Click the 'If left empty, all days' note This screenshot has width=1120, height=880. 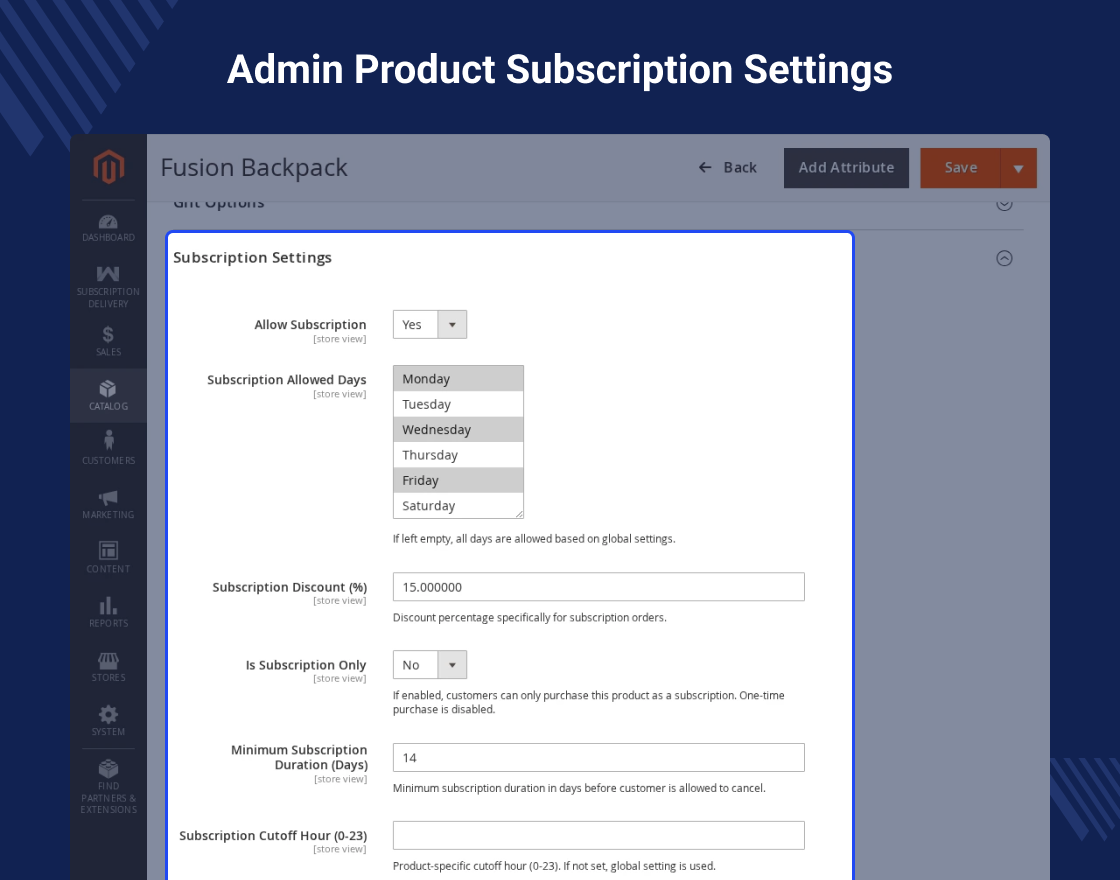534,539
